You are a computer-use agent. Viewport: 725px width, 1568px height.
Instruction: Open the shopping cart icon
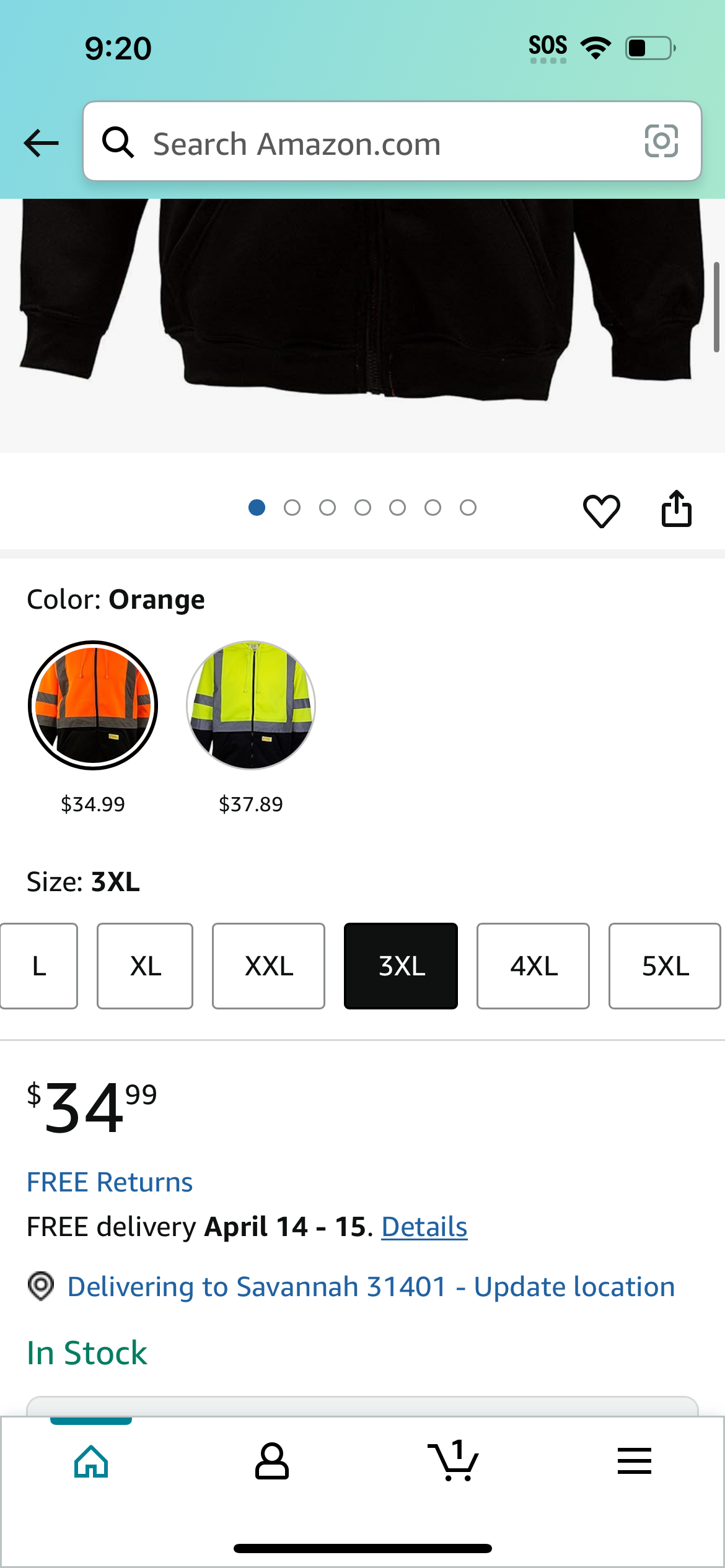coord(453,1460)
